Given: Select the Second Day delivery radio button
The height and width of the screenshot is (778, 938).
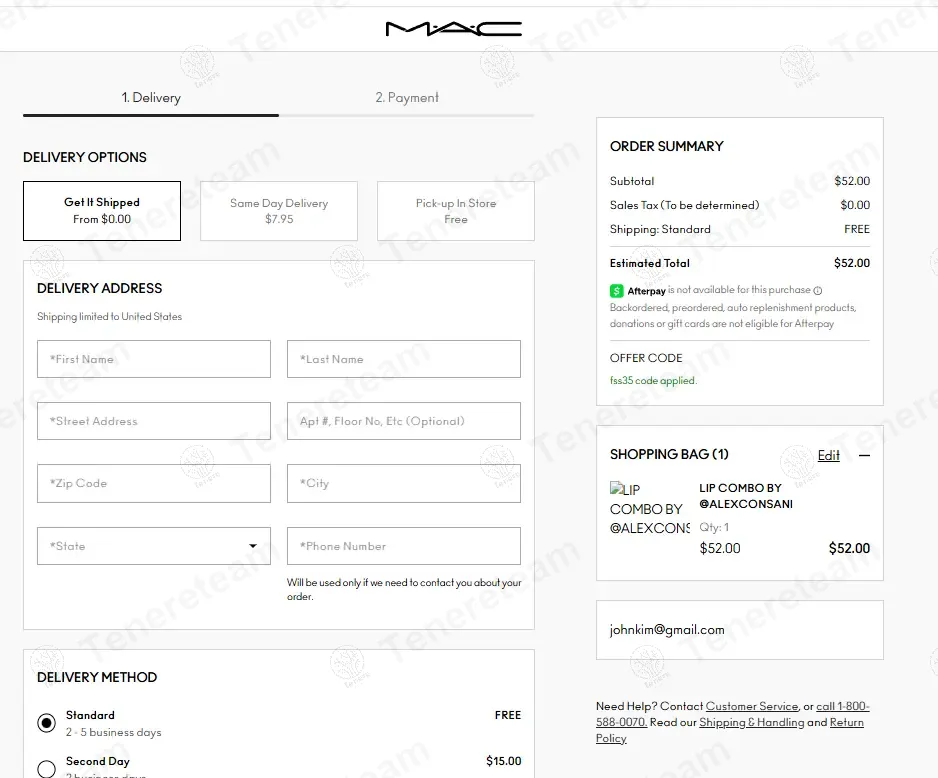Looking at the screenshot, I should click(x=46, y=768).
